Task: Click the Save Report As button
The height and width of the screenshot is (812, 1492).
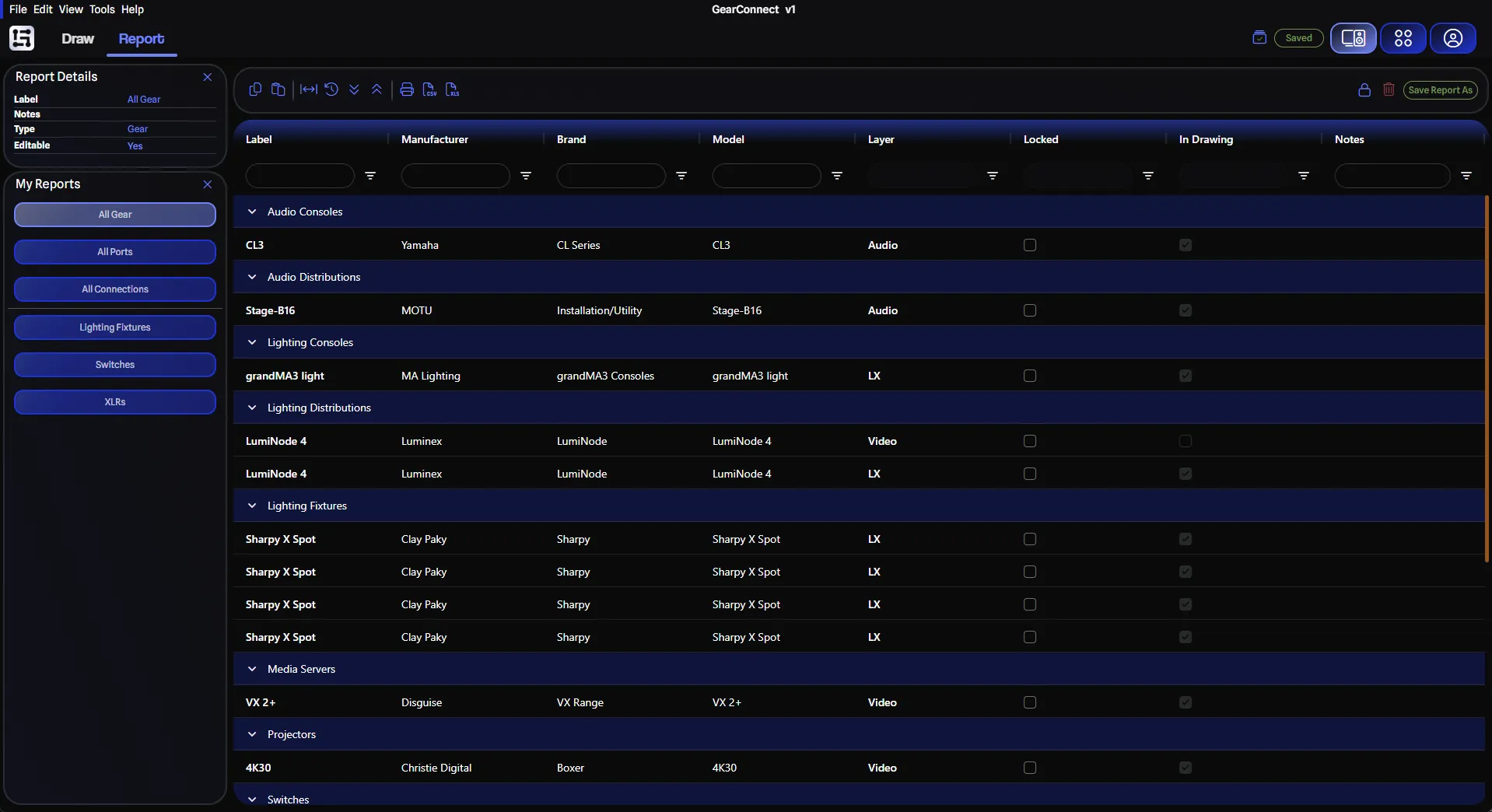Action: click(1440, 90)
